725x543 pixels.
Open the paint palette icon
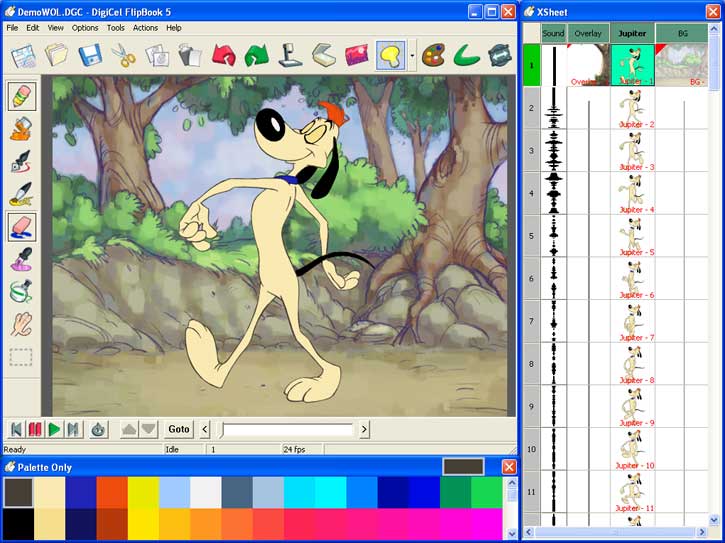pos(433,56)
